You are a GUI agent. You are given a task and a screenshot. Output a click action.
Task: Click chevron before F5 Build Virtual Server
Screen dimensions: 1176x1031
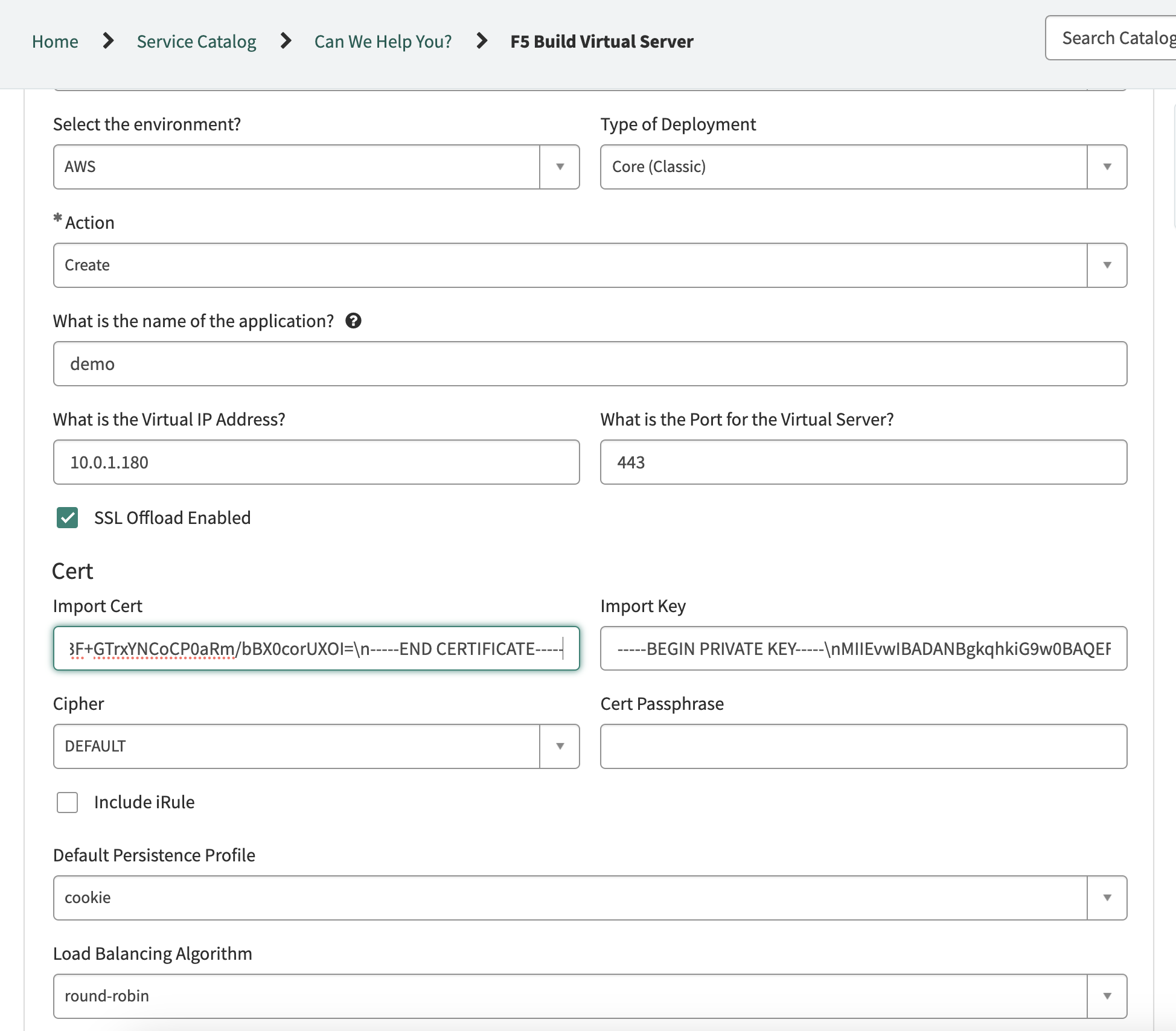tap(481, 41)
